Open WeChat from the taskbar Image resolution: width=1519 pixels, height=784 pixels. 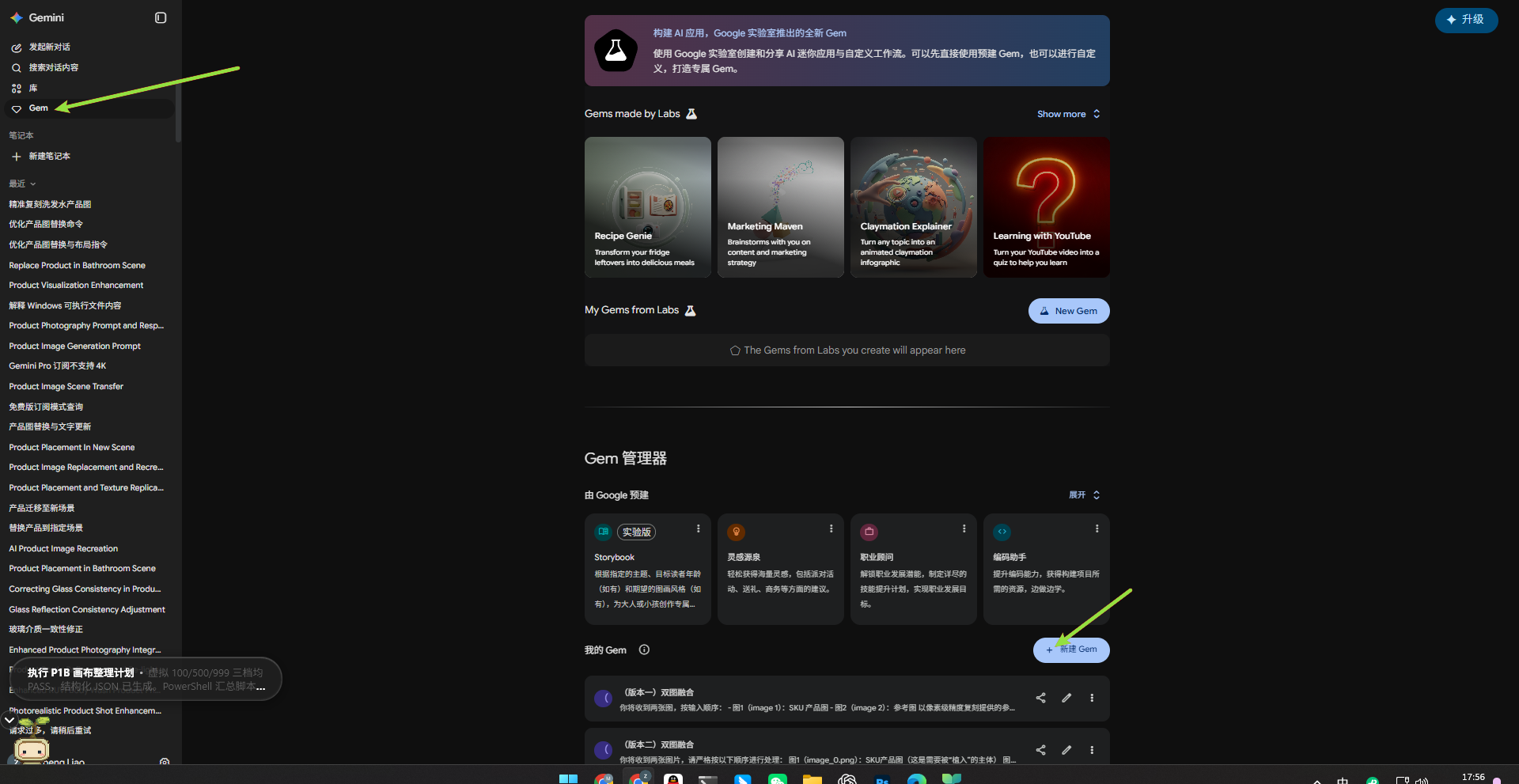pyautogui.click(x=778, y=778)
